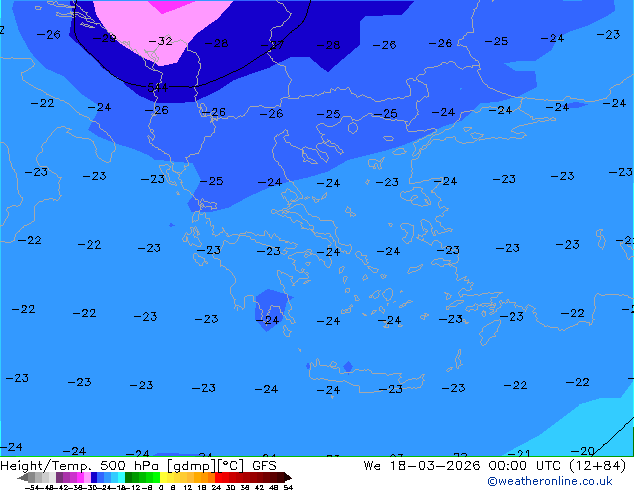Click the -29 temperature value
The height and width of the screenshot is (490, 634).
104,38
